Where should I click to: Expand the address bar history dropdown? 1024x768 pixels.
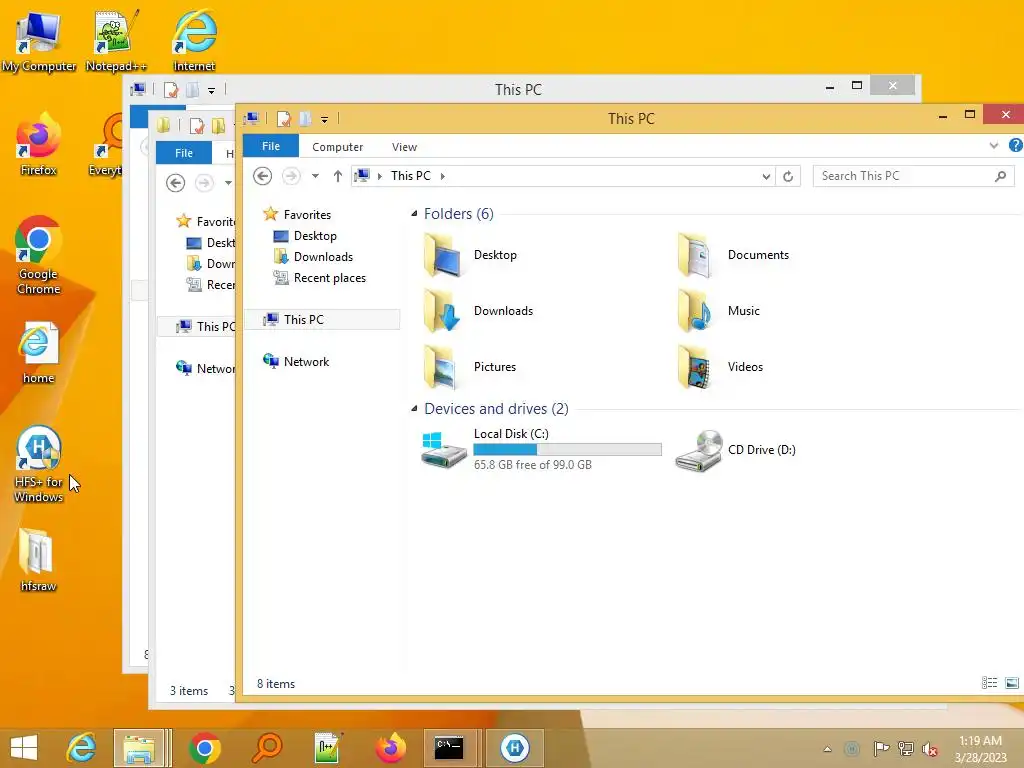point(766,176)
